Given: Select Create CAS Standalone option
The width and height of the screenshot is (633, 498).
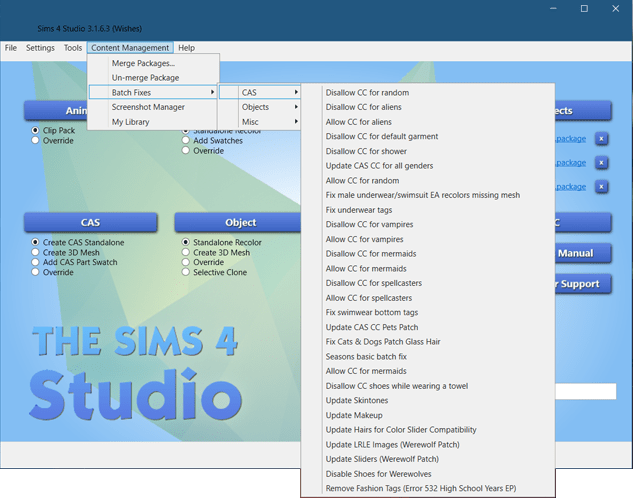Looking at the screenshot, I should pos(35,242).
